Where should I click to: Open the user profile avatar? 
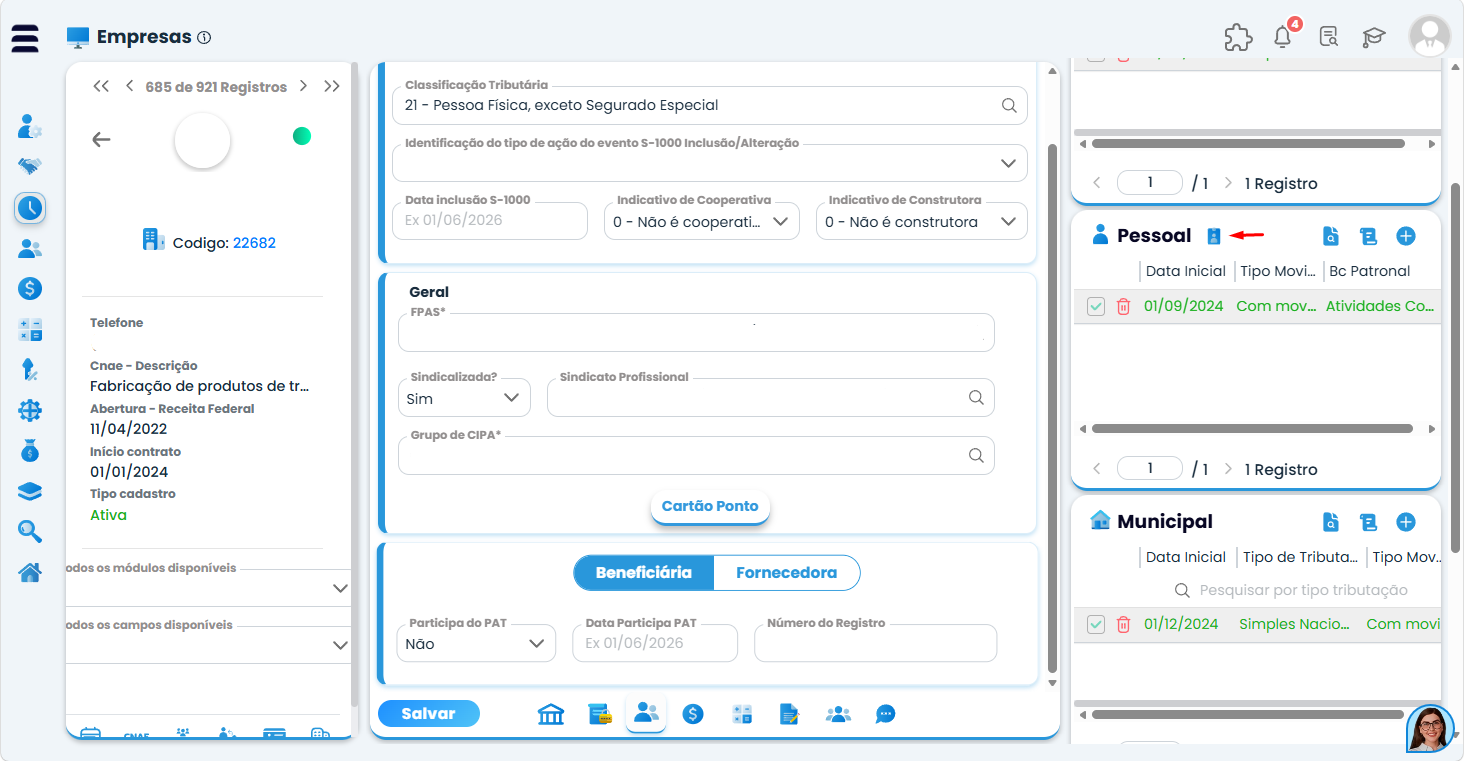pos(1429,37)
